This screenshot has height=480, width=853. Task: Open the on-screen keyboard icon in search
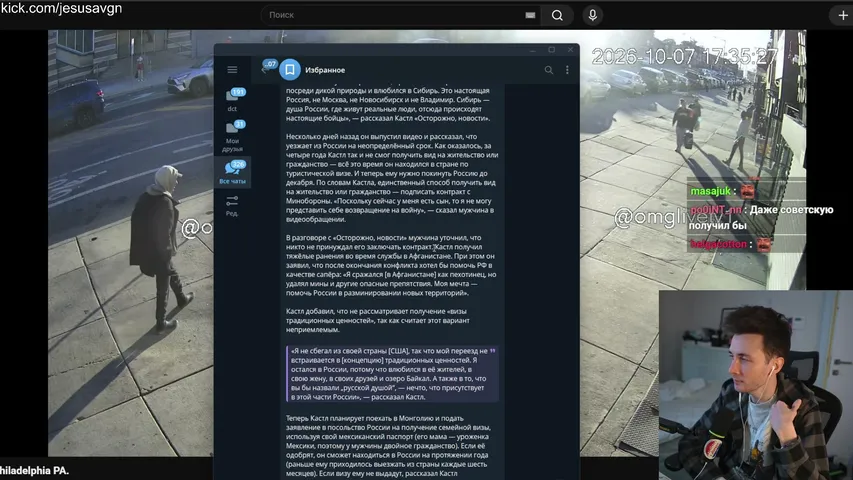point(530,15)
